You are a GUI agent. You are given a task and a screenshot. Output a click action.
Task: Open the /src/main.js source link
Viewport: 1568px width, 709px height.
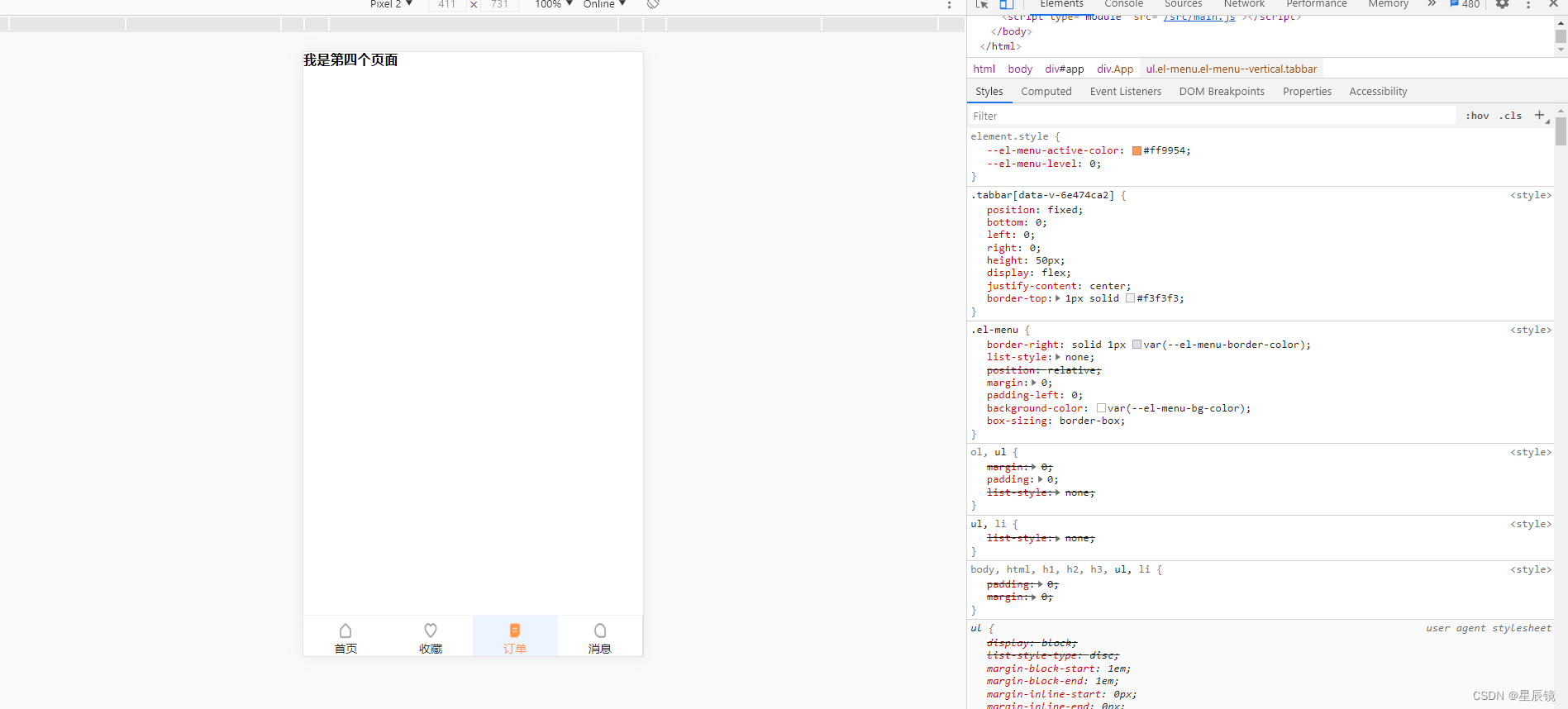(1199, 17)
